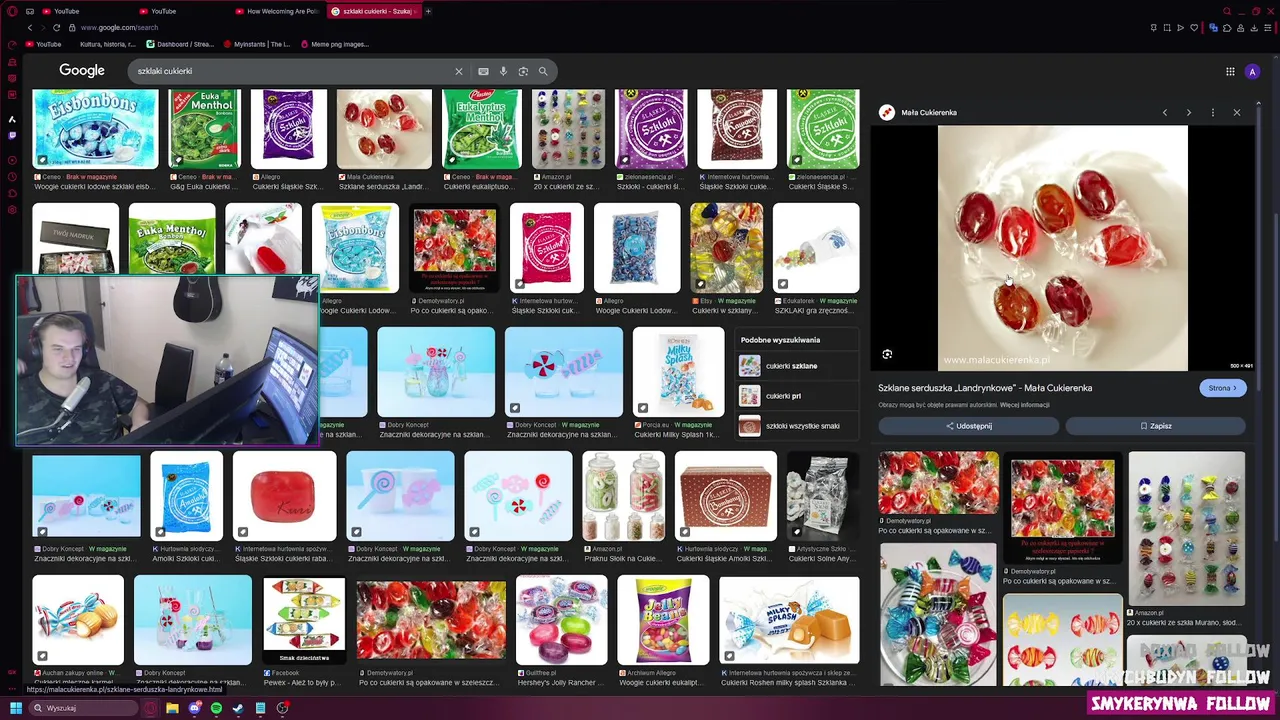The height and width of the screenshot is (720, 1280).
Task: Click the Opera logo menu button
Action: point(11,11)
